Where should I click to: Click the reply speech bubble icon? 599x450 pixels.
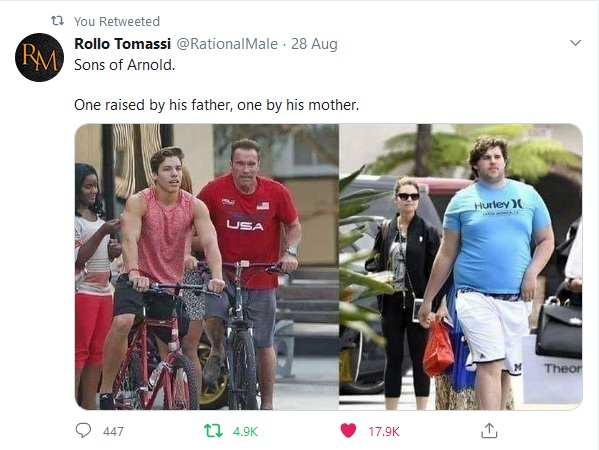click(83, 431)
